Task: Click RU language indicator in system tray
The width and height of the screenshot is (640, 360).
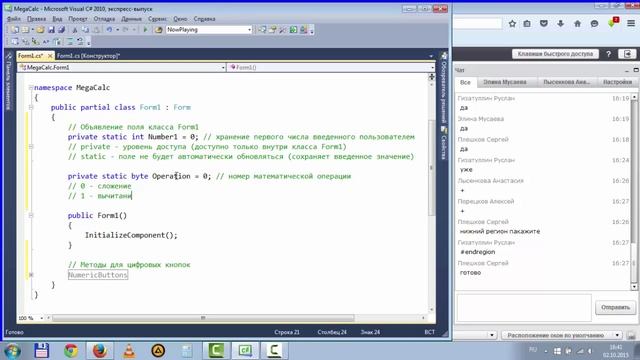Action: (x=533, y=350)
